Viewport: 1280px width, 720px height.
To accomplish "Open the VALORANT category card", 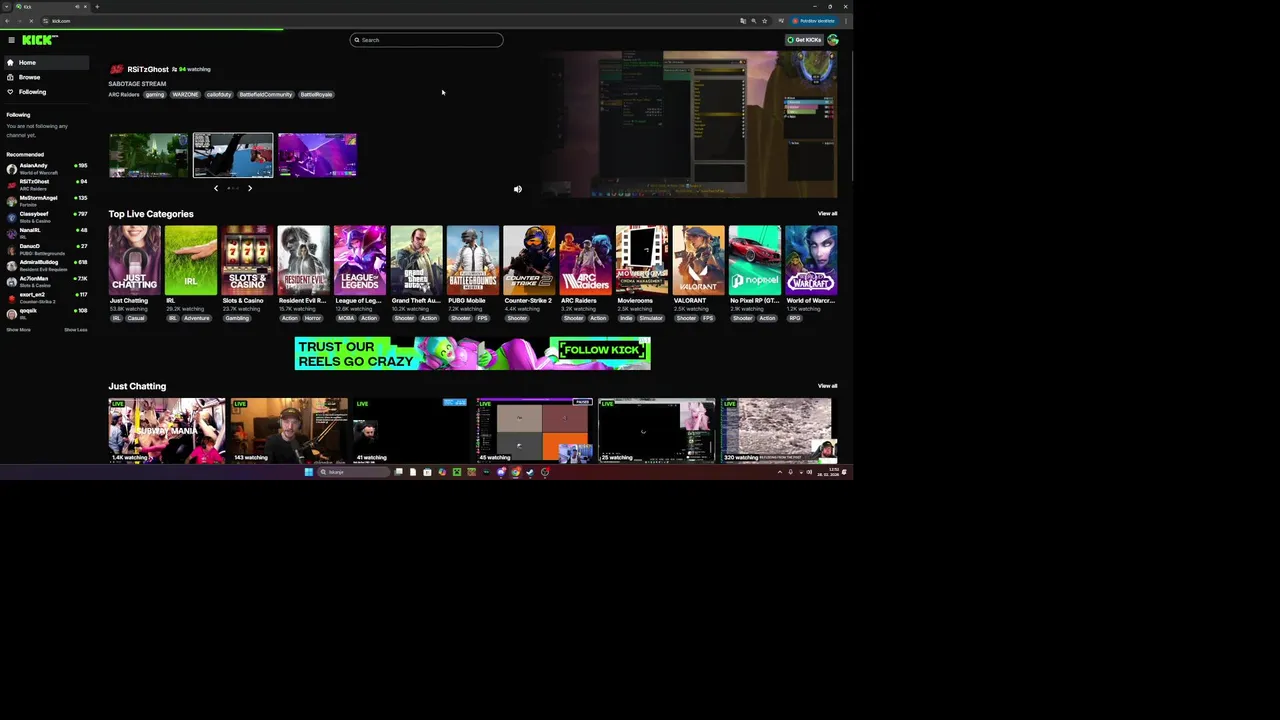I will (x=698, y=260).
